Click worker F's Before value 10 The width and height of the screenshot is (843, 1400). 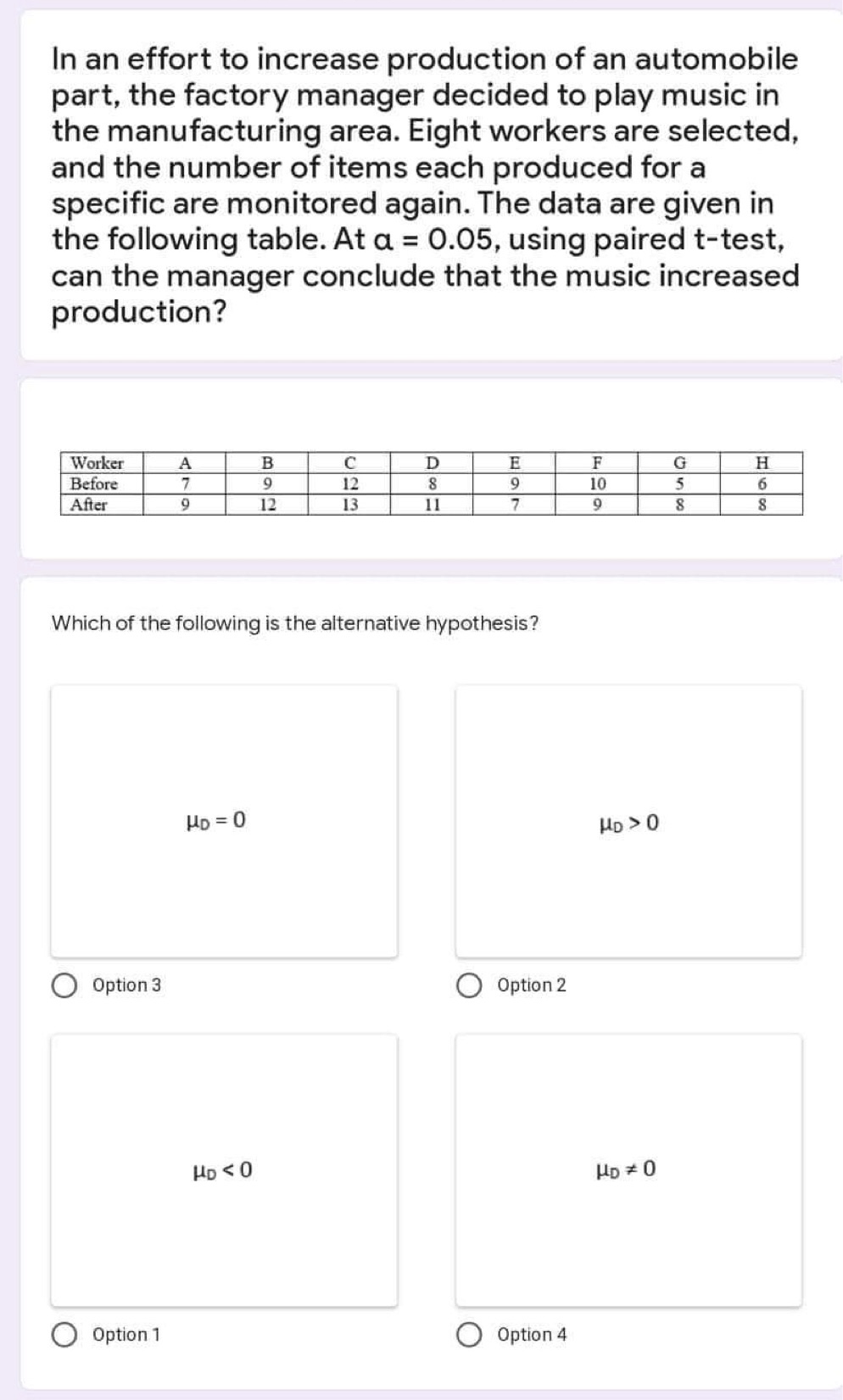[597, 484]
